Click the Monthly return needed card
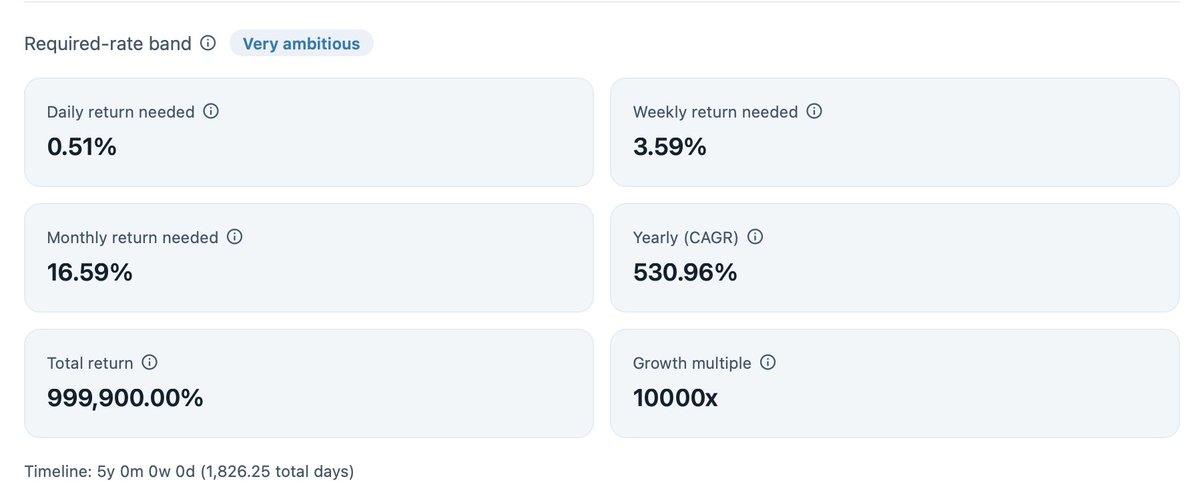The height and width of the screenshot is (497, 1200). point(309,258)
